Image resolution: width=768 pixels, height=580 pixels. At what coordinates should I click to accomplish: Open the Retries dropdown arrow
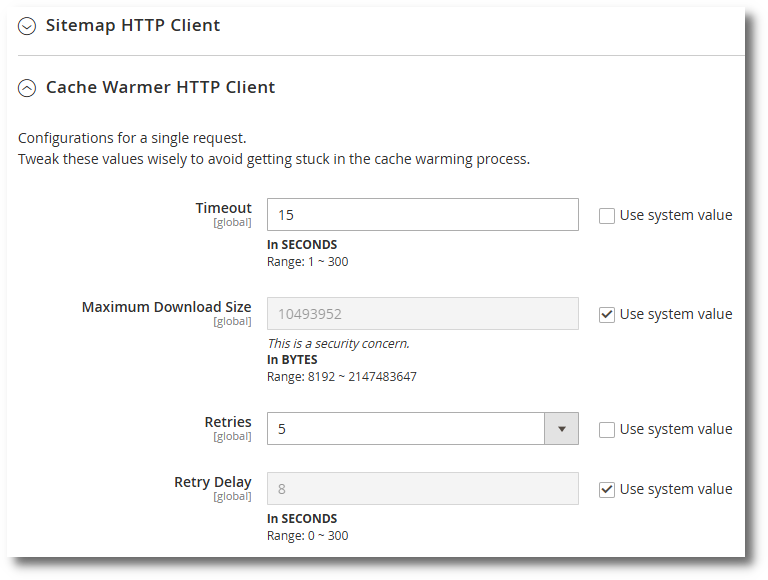click(561, 429)
